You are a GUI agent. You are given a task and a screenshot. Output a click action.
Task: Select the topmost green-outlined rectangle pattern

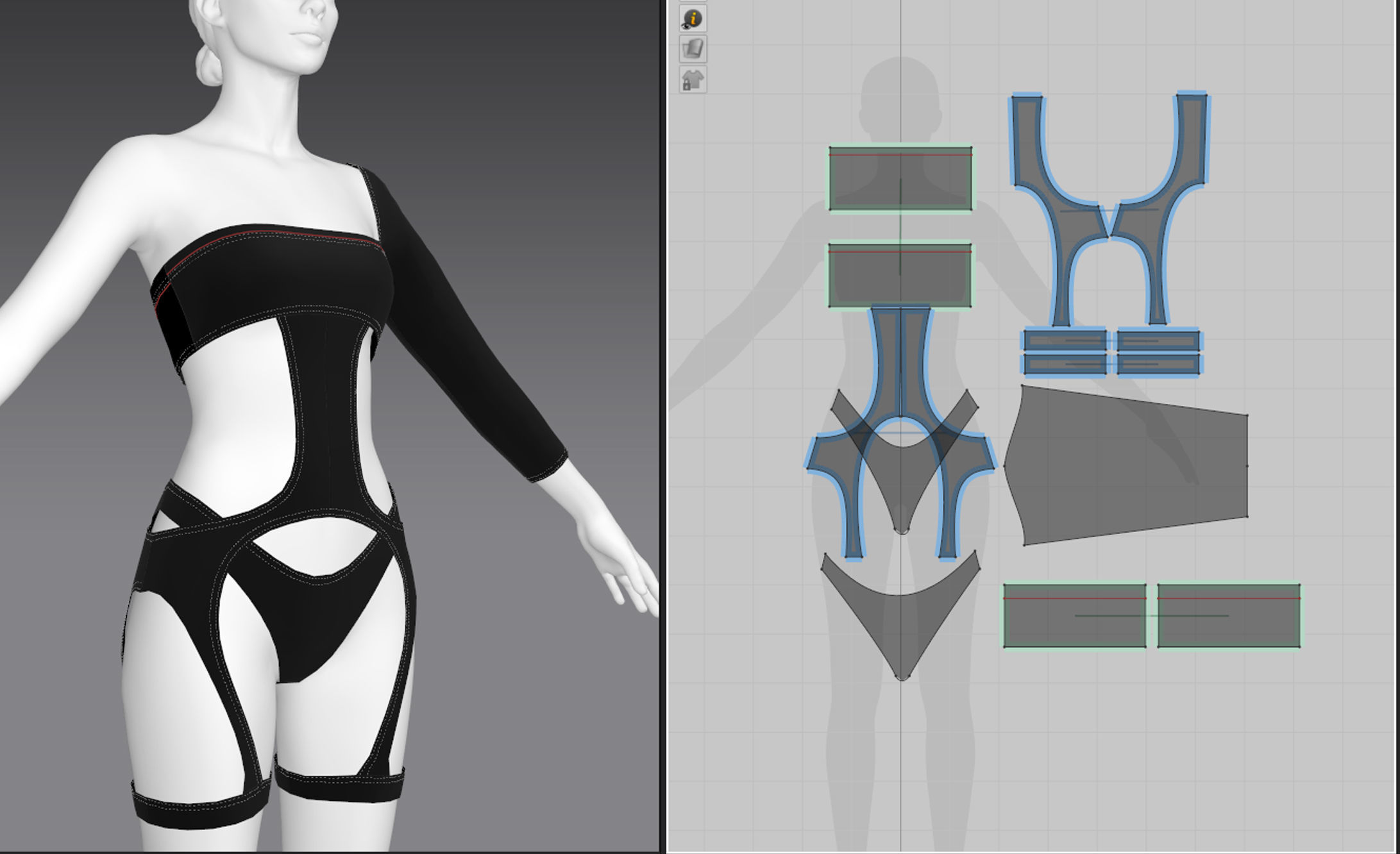tap(900, 178)
